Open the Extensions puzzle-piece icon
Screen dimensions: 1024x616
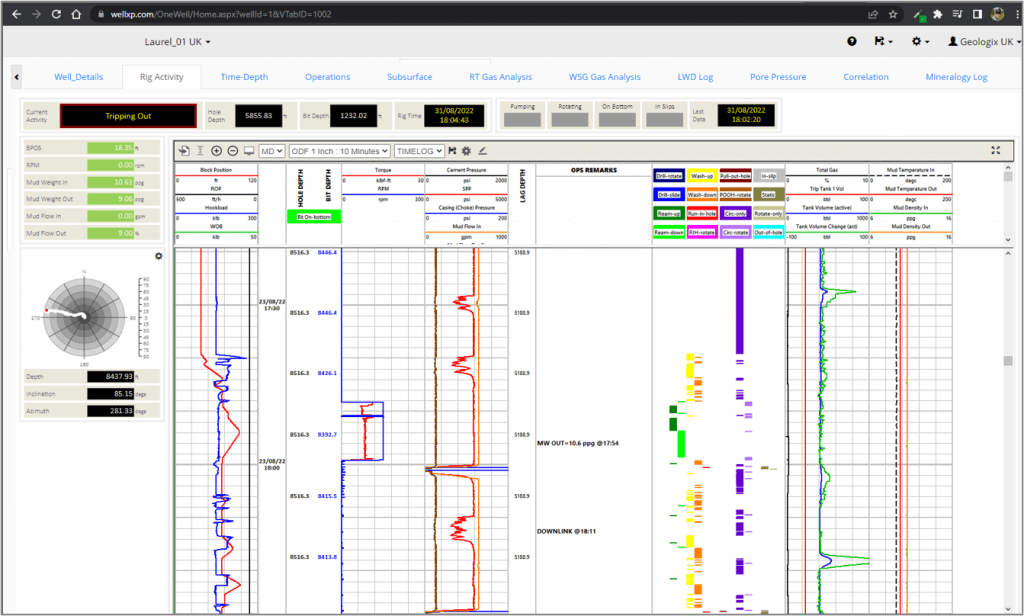click(938, 14)
